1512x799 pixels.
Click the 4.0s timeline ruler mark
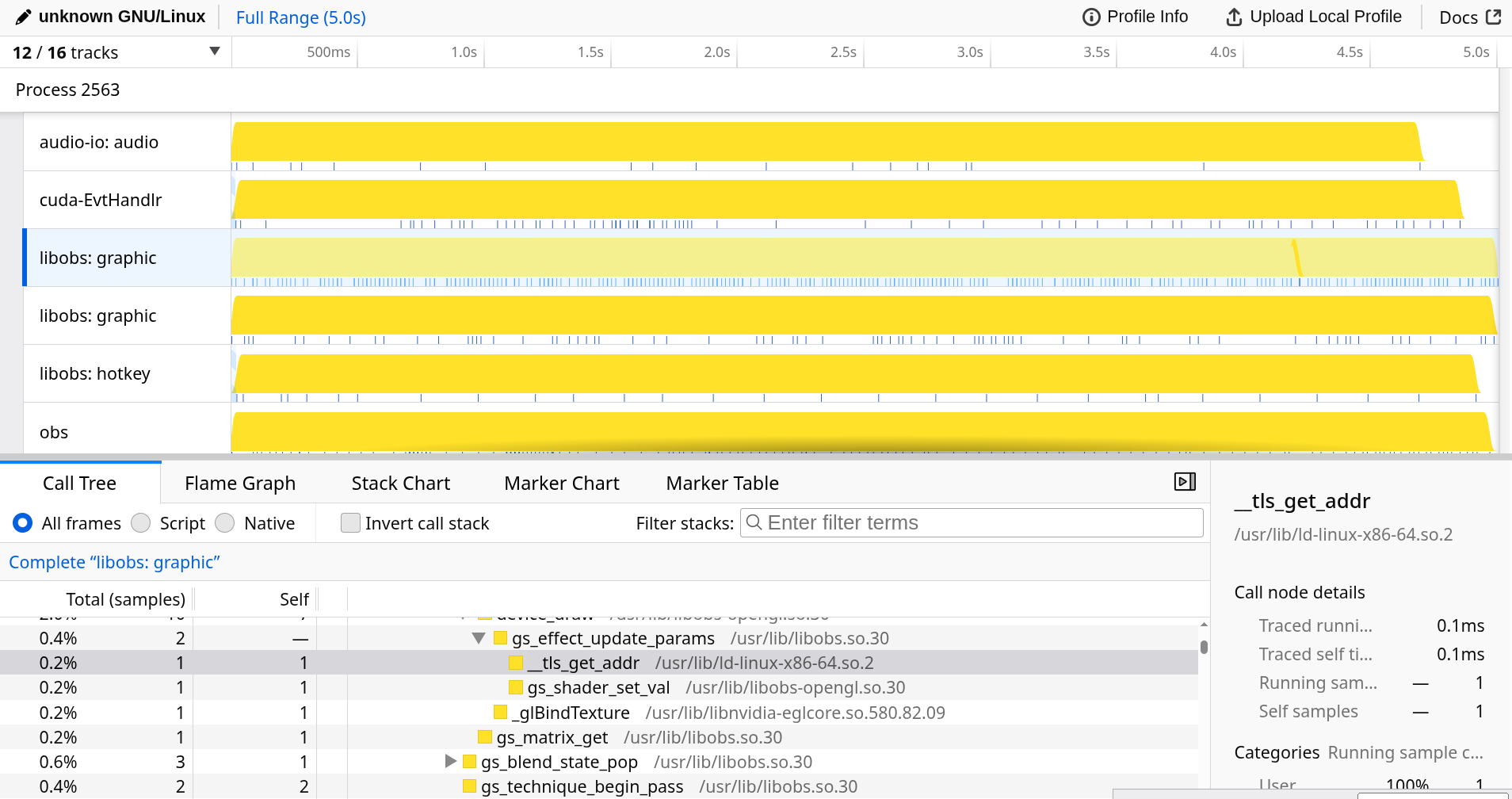click(1223, 52)
